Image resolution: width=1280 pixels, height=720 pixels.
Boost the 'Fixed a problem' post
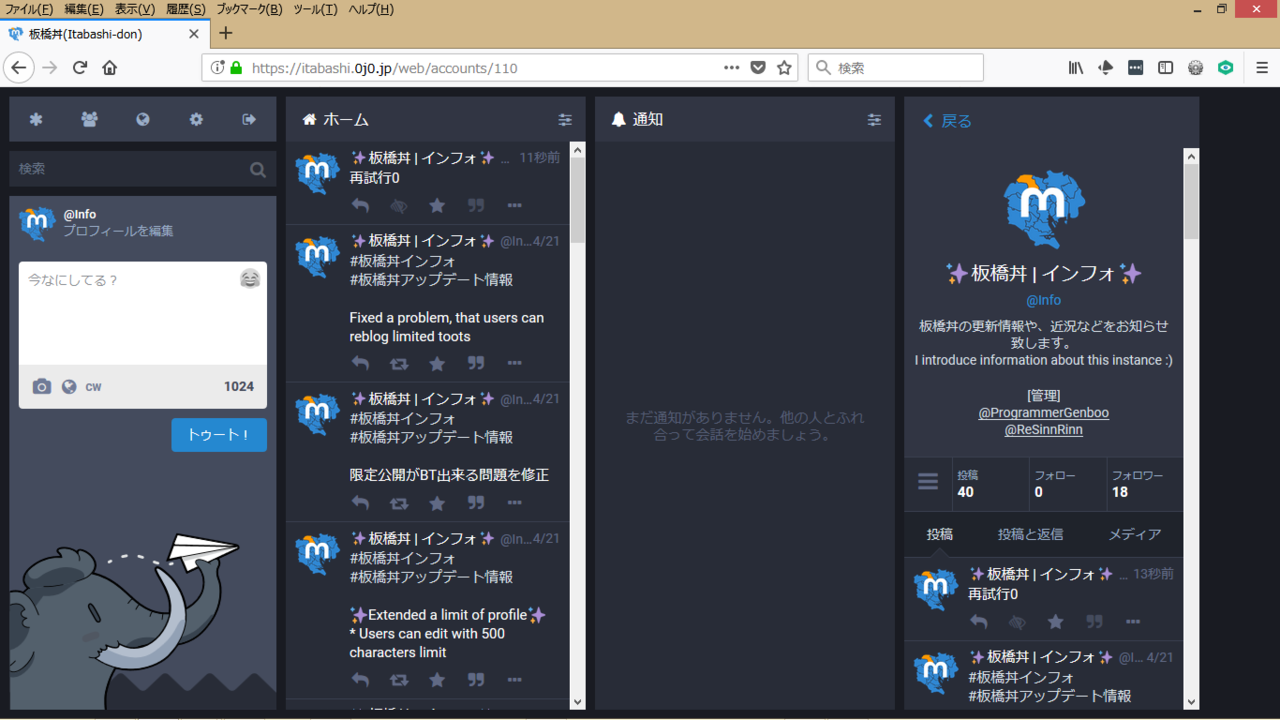(398, 364)
